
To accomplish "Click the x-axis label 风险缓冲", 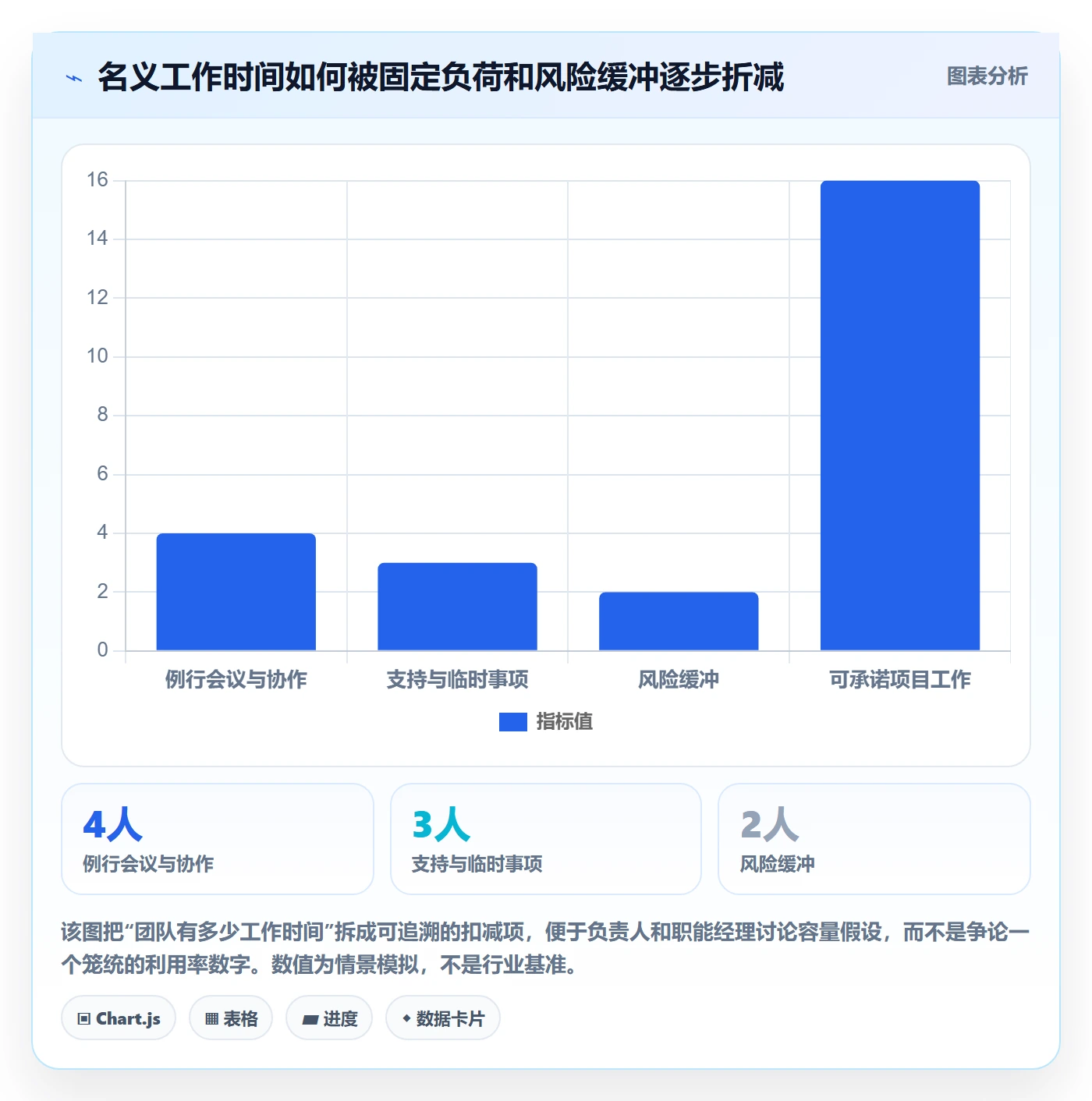I will (679, 680).
